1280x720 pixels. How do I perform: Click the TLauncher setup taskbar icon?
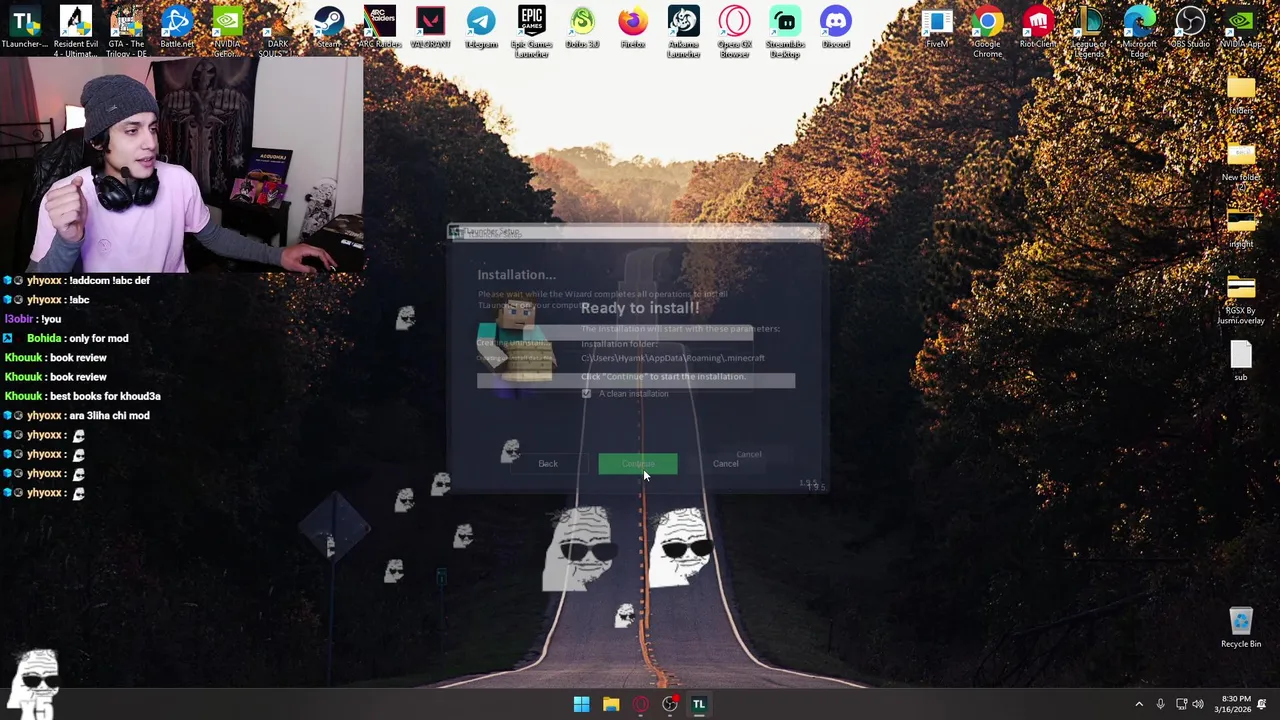click(x=699, y=705)
